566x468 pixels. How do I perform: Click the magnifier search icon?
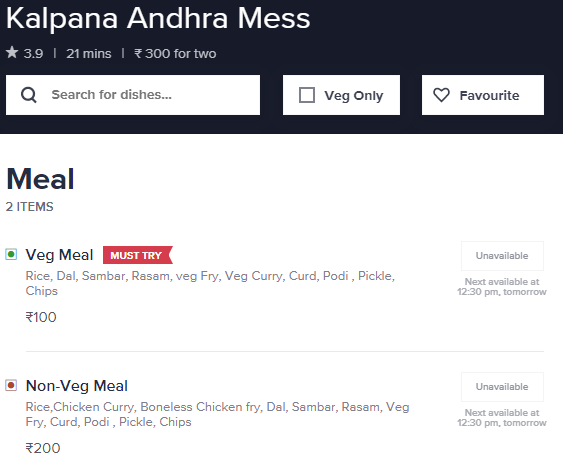(29, 95)
